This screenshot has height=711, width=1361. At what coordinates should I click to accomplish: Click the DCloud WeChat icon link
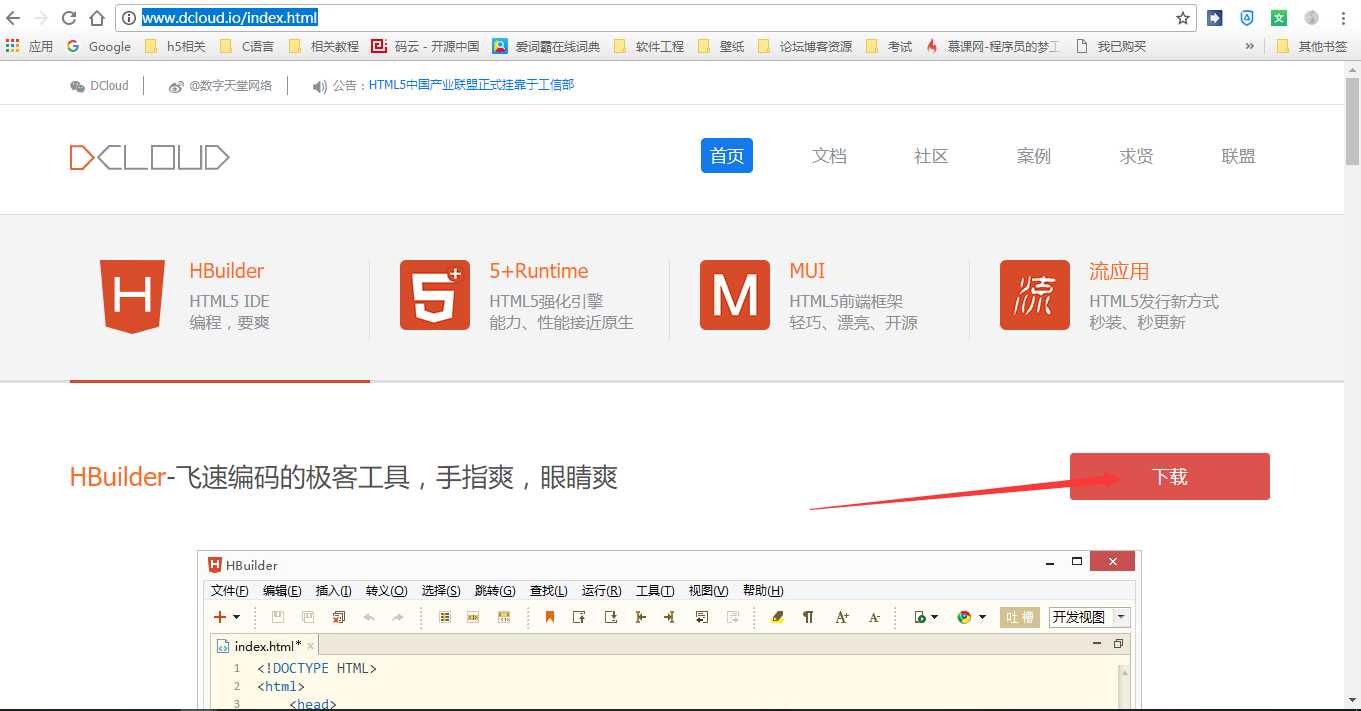click(x=99, y=86)
